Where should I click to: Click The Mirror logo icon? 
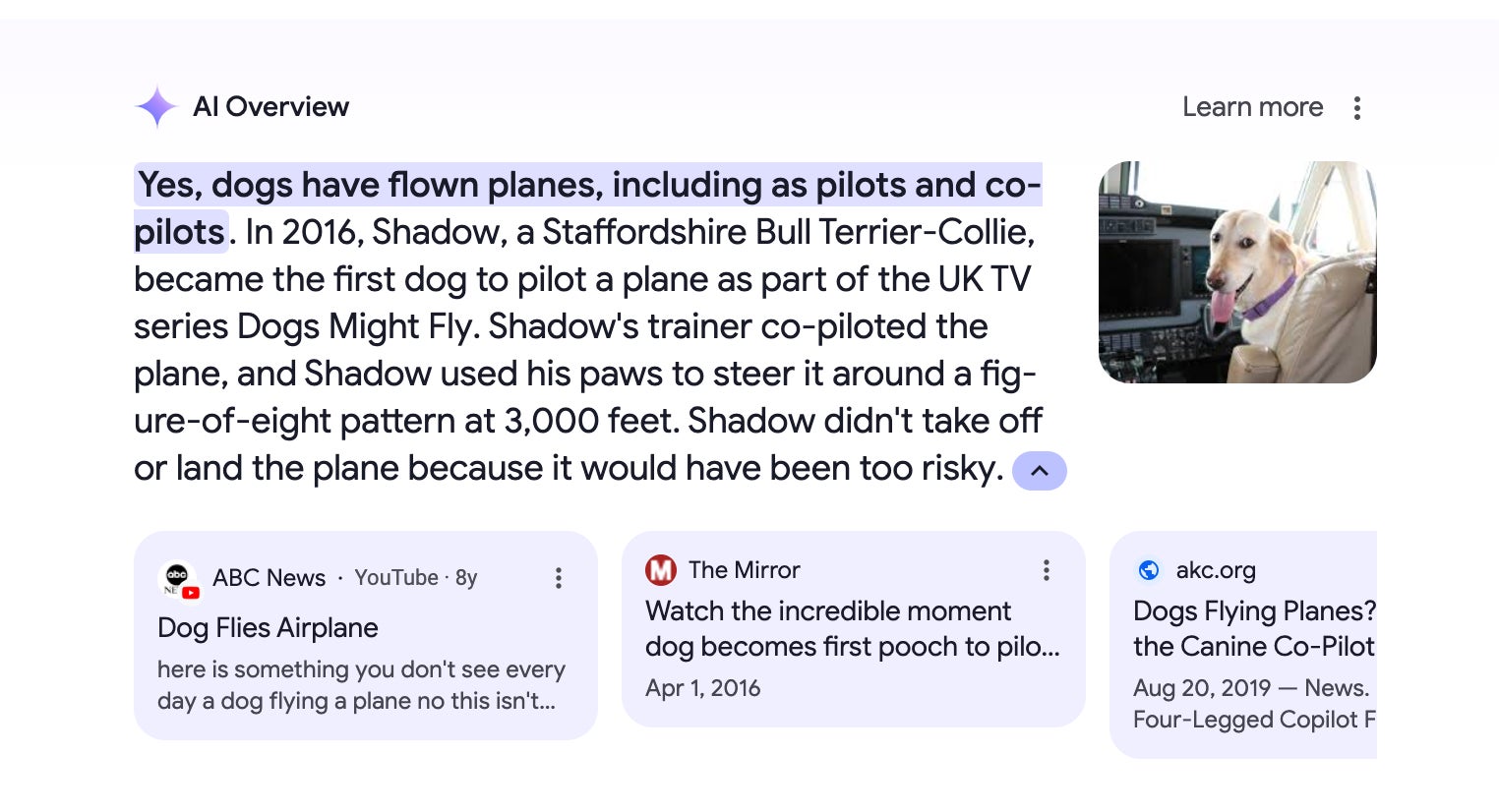point(661,570)
